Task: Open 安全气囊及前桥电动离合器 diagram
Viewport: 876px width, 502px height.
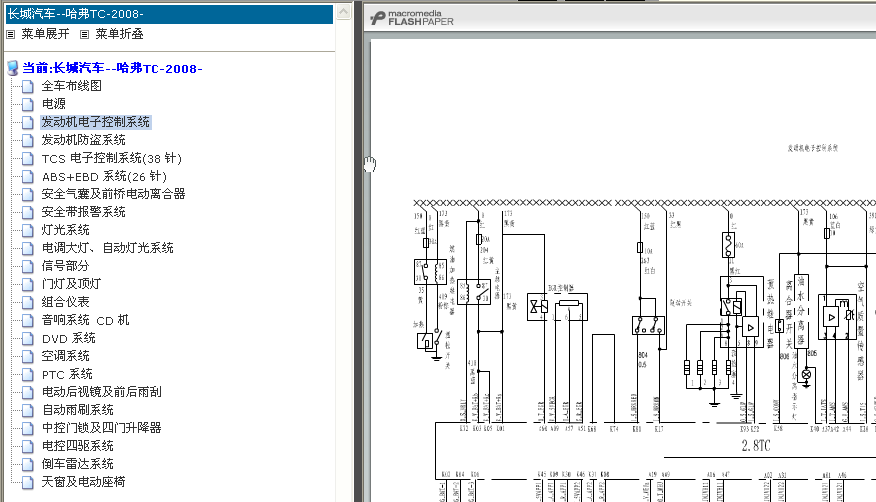Action: (x=113, y=194)
